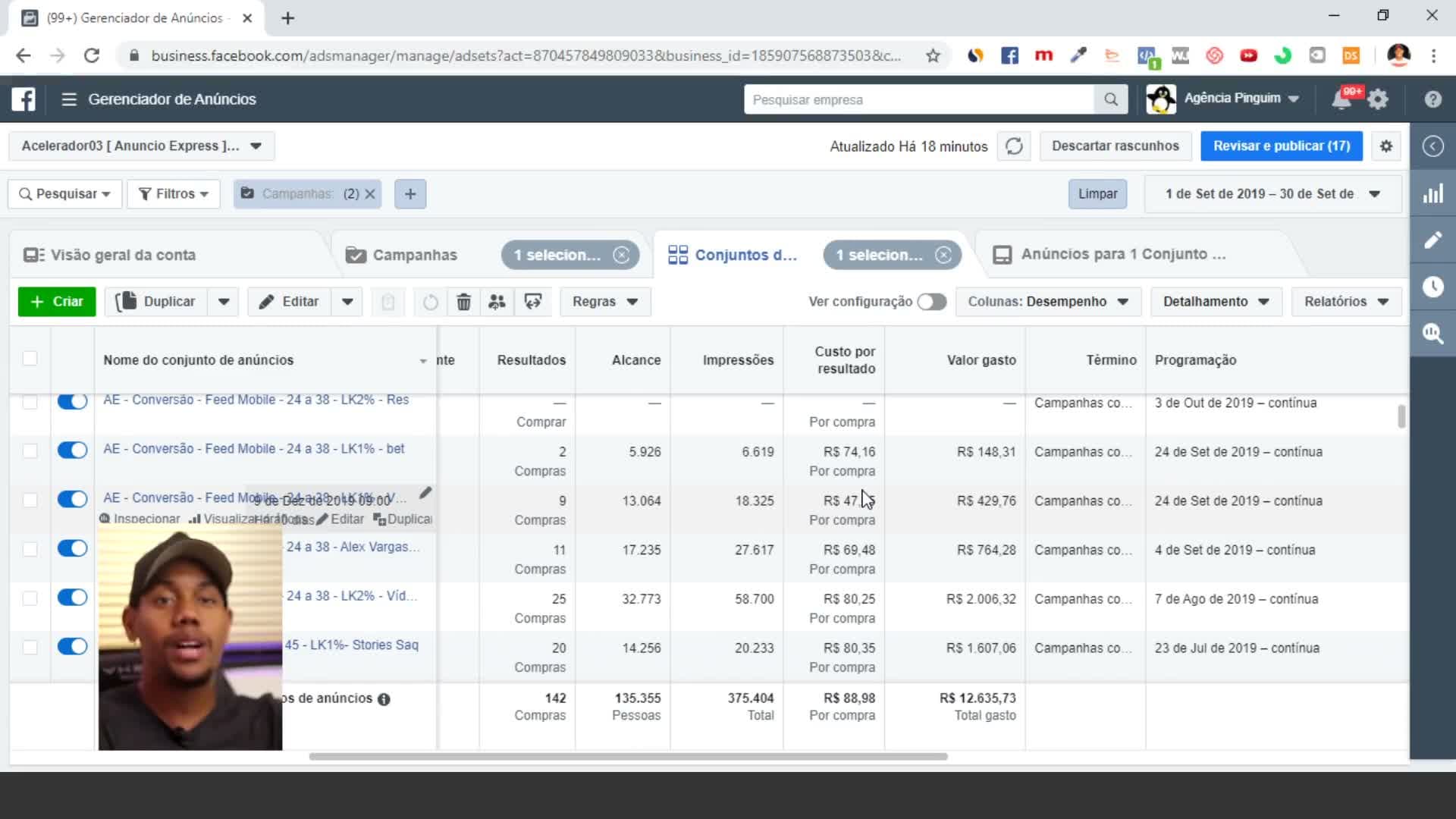Image resolution: width=1456 pixels, height=819 pixels.
Task: Open the date range picker dropdown
Action: pos(1272,194)
